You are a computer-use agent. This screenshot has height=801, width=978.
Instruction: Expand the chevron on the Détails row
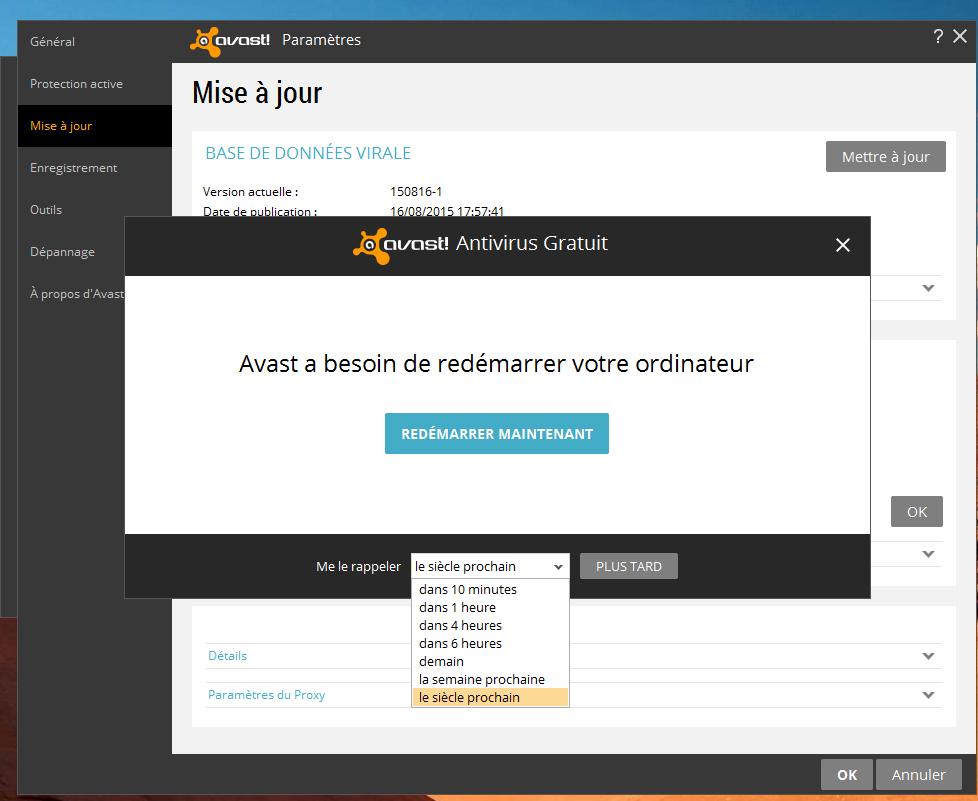[928, 656]
